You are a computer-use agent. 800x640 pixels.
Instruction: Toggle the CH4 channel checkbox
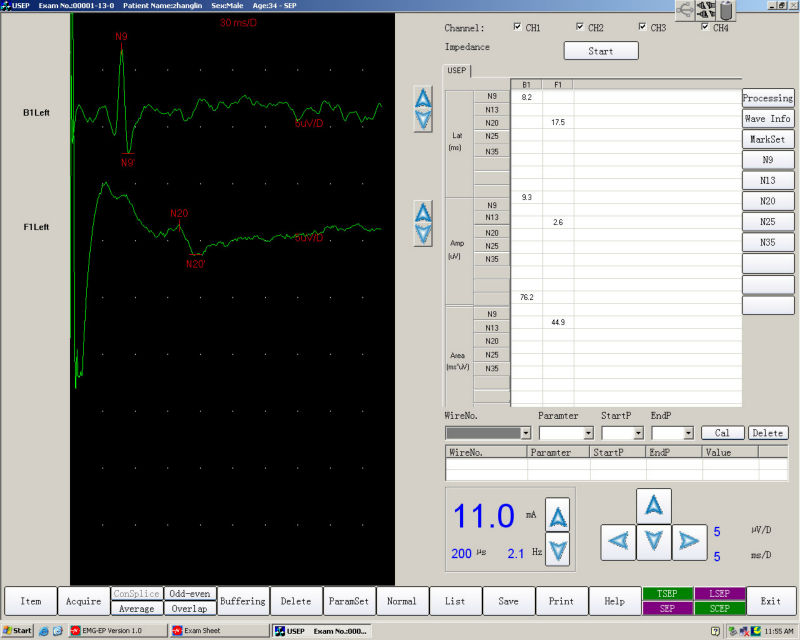pyautogui.click(x=705, y=27)
